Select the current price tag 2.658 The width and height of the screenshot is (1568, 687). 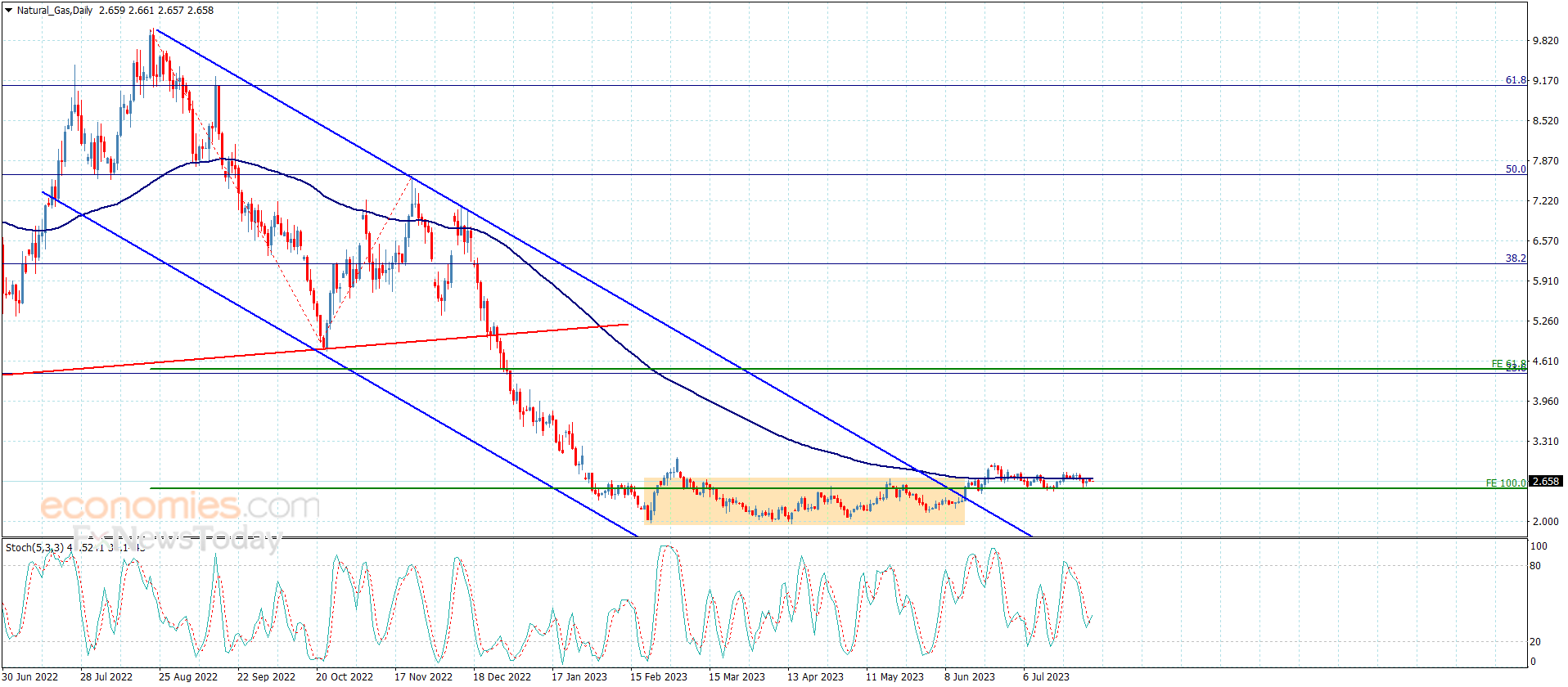click(x=1546, y=482)
